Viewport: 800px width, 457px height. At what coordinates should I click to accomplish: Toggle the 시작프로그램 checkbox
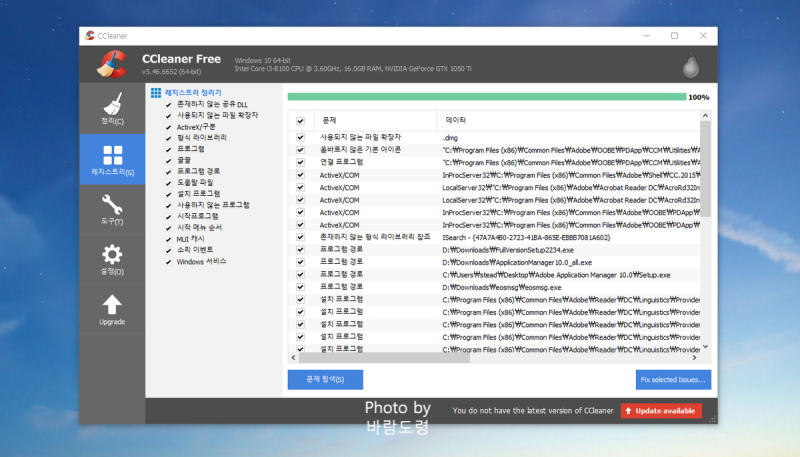click(x=168, y=217)
